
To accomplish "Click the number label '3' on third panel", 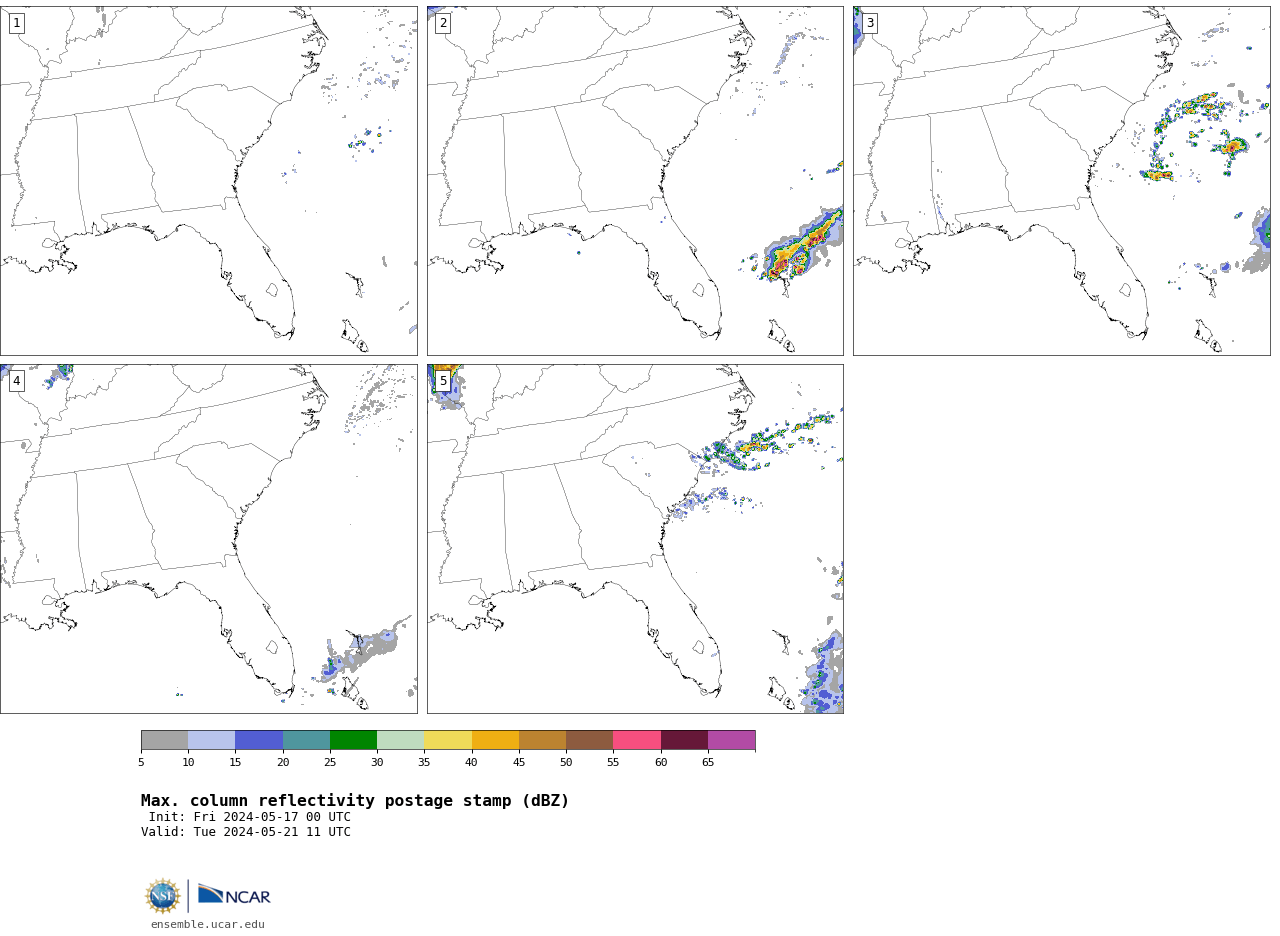I will pos(869,23).
